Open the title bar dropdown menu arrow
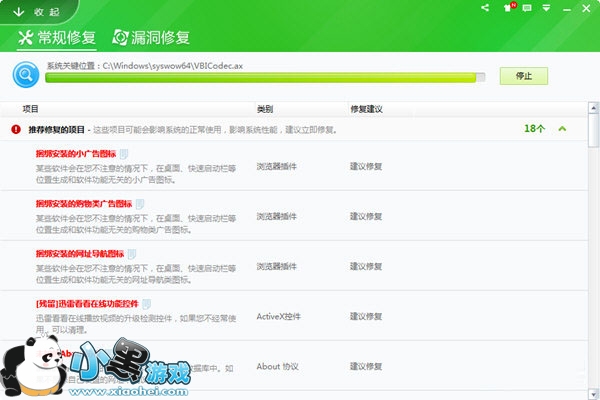This screenshot has width=600, height=400. [546, 8]
